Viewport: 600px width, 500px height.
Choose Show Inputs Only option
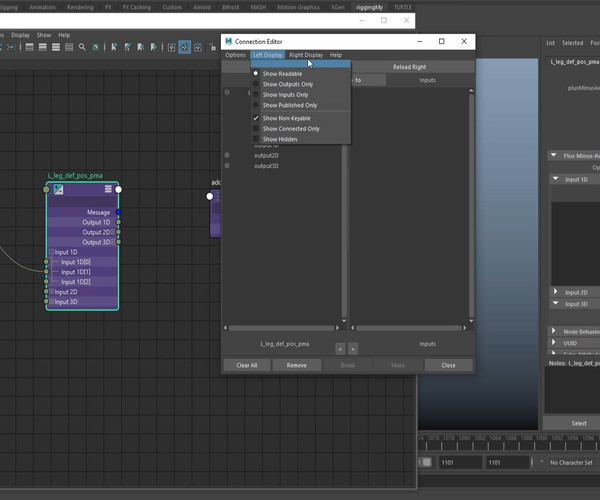click(285, 94)
